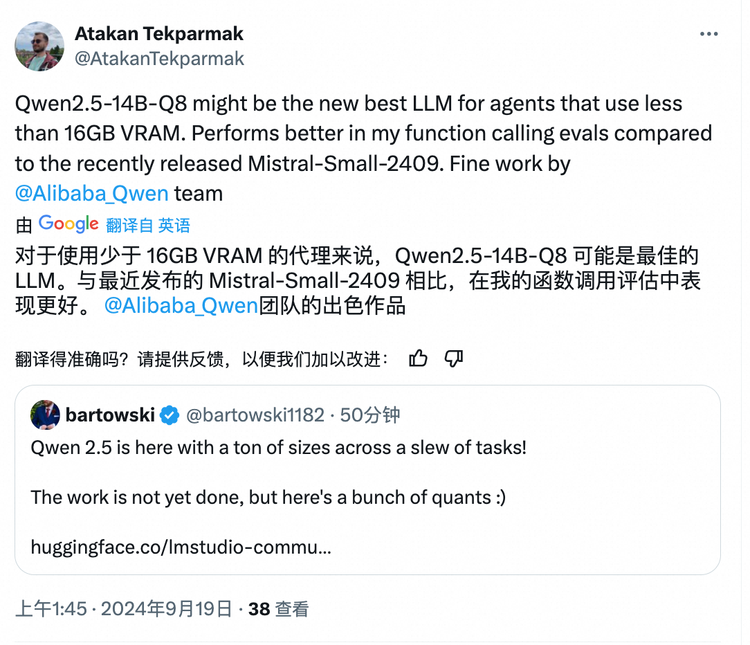Click Atakan Tekparmak's profile avatar
The width and height of the screenshot is (750, 645).
pos(40,45)
